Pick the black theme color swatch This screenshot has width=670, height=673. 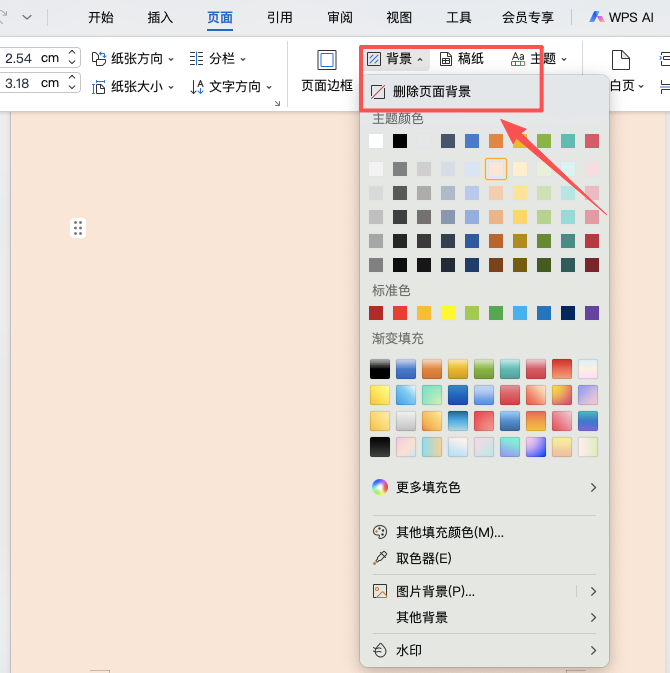tap(400, 141)
